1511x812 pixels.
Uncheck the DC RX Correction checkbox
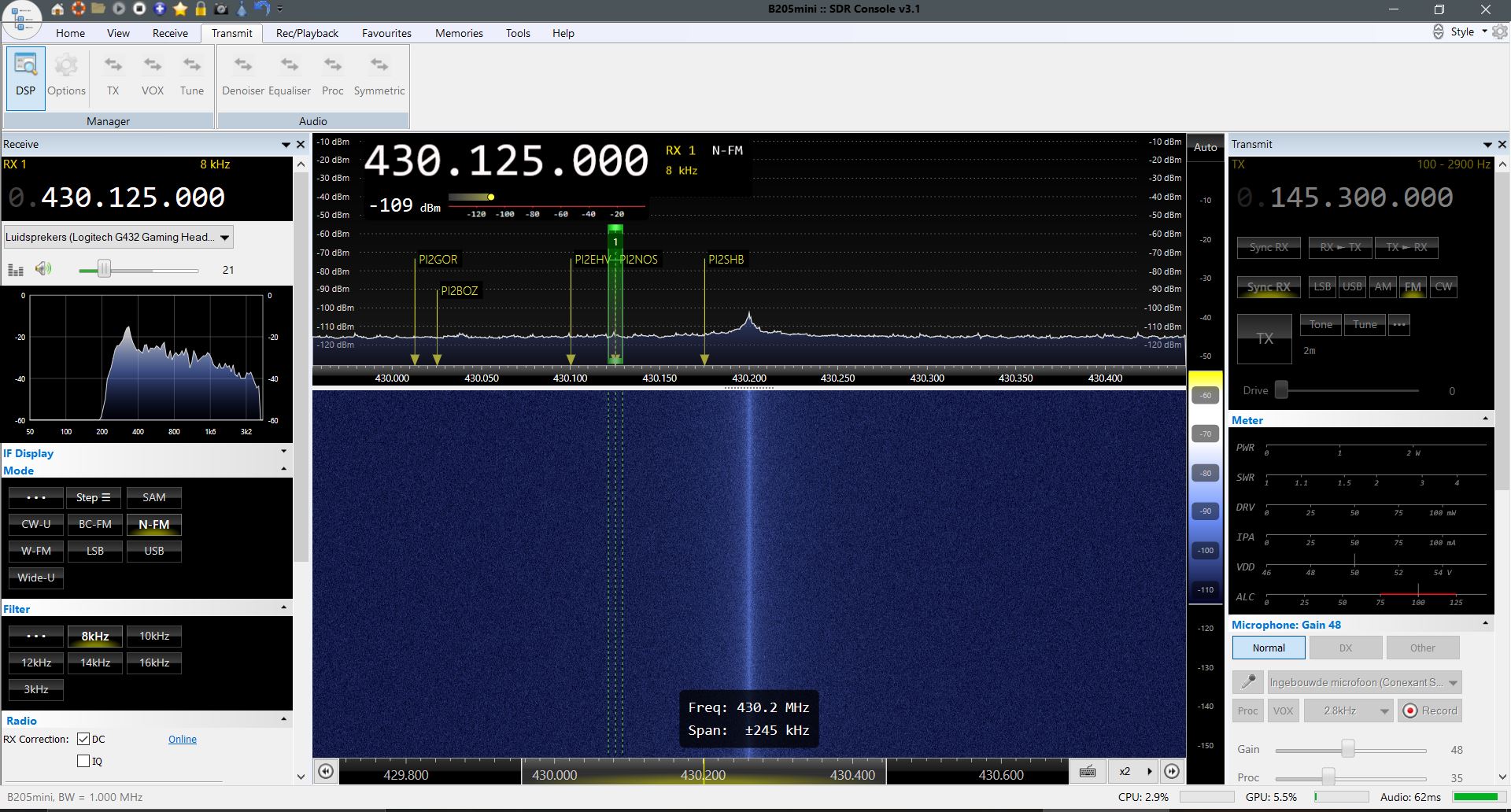pyautogui.click(x=83, y=739)
